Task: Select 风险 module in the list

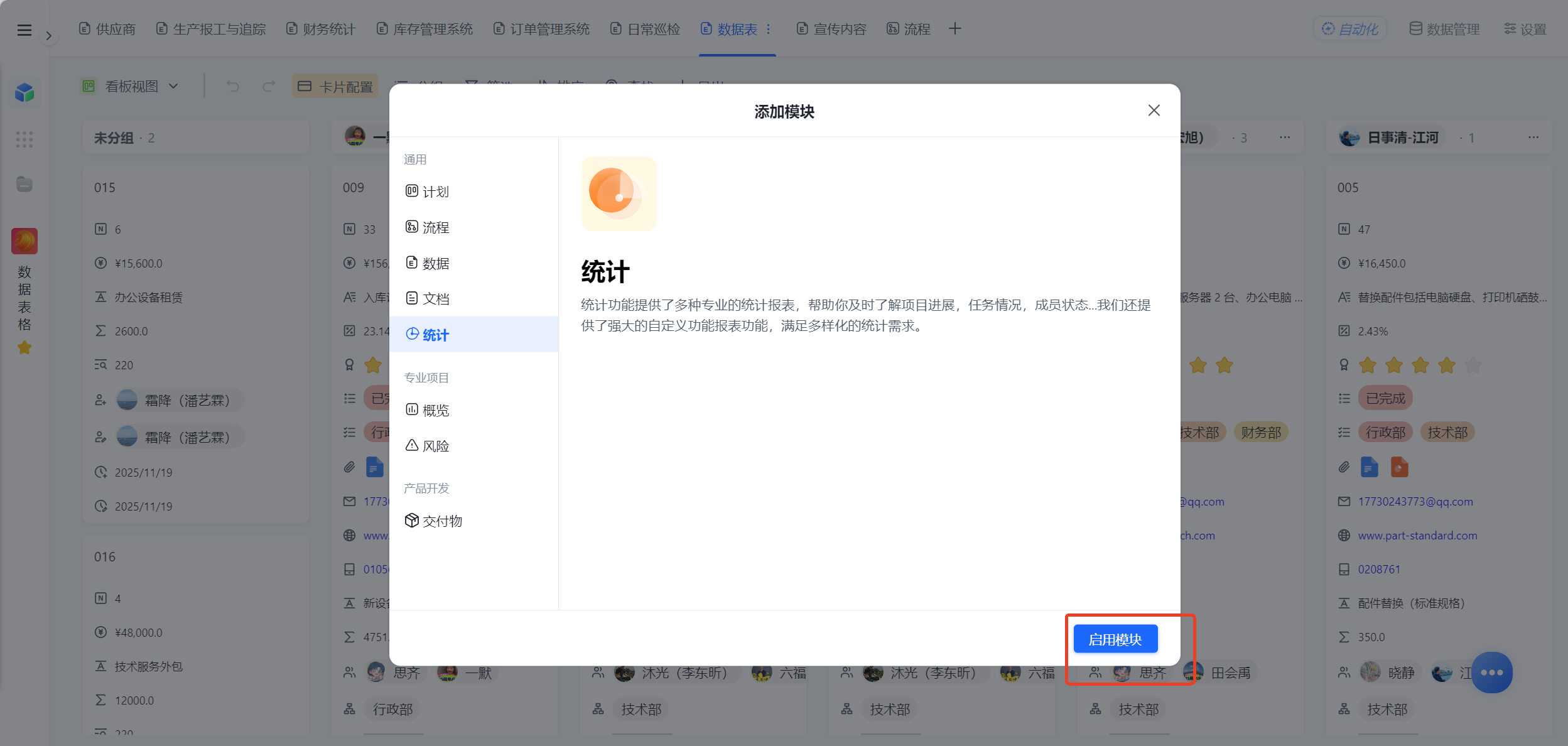Action: 473,446
